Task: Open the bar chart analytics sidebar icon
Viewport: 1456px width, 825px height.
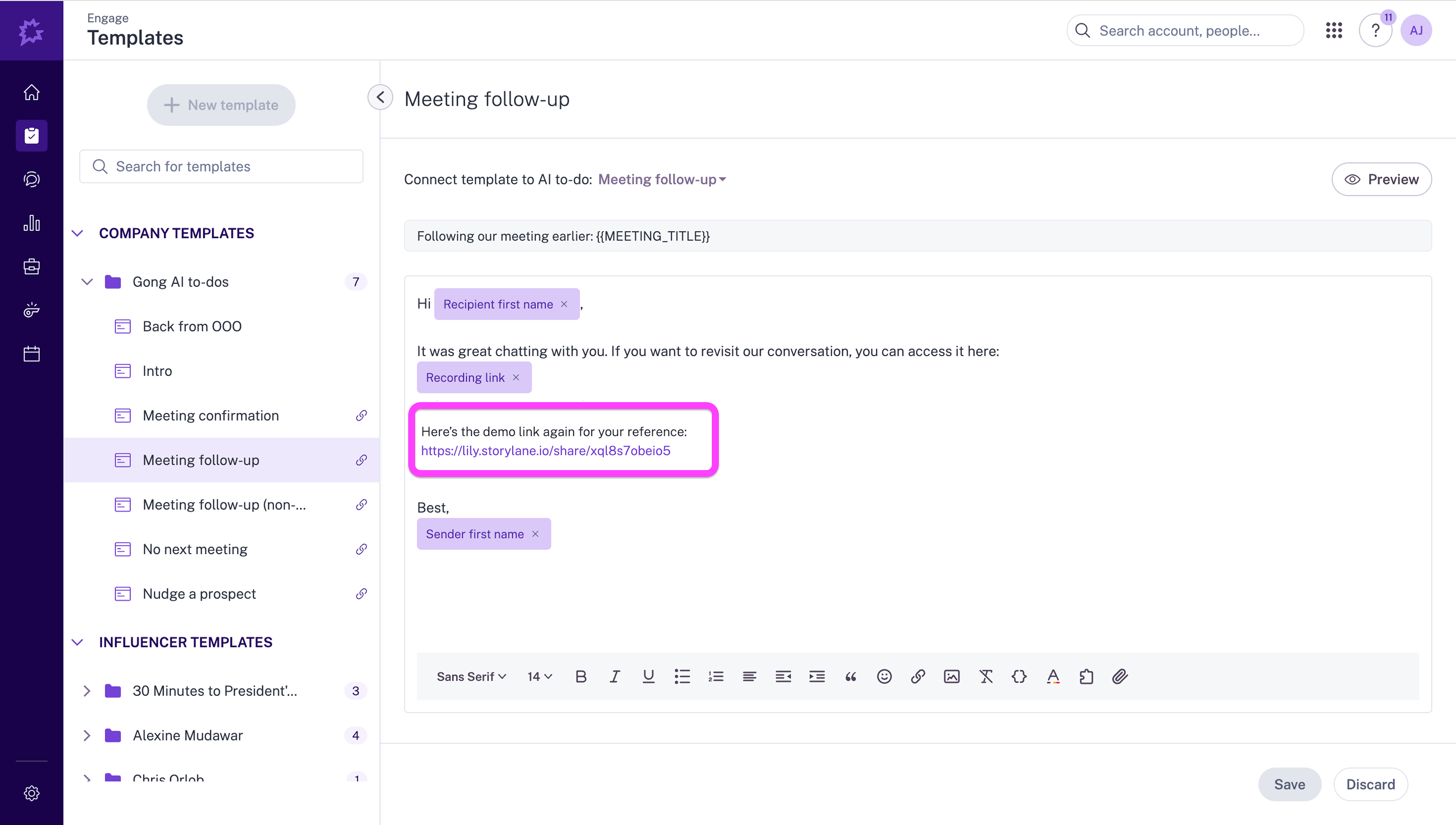Action: pyautogui.click(x=32, y=223)
